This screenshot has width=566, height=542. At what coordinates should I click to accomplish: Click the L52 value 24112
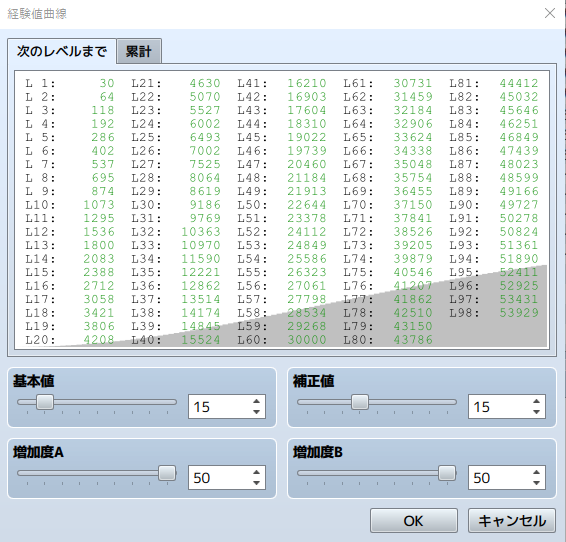tap(307, 232)
